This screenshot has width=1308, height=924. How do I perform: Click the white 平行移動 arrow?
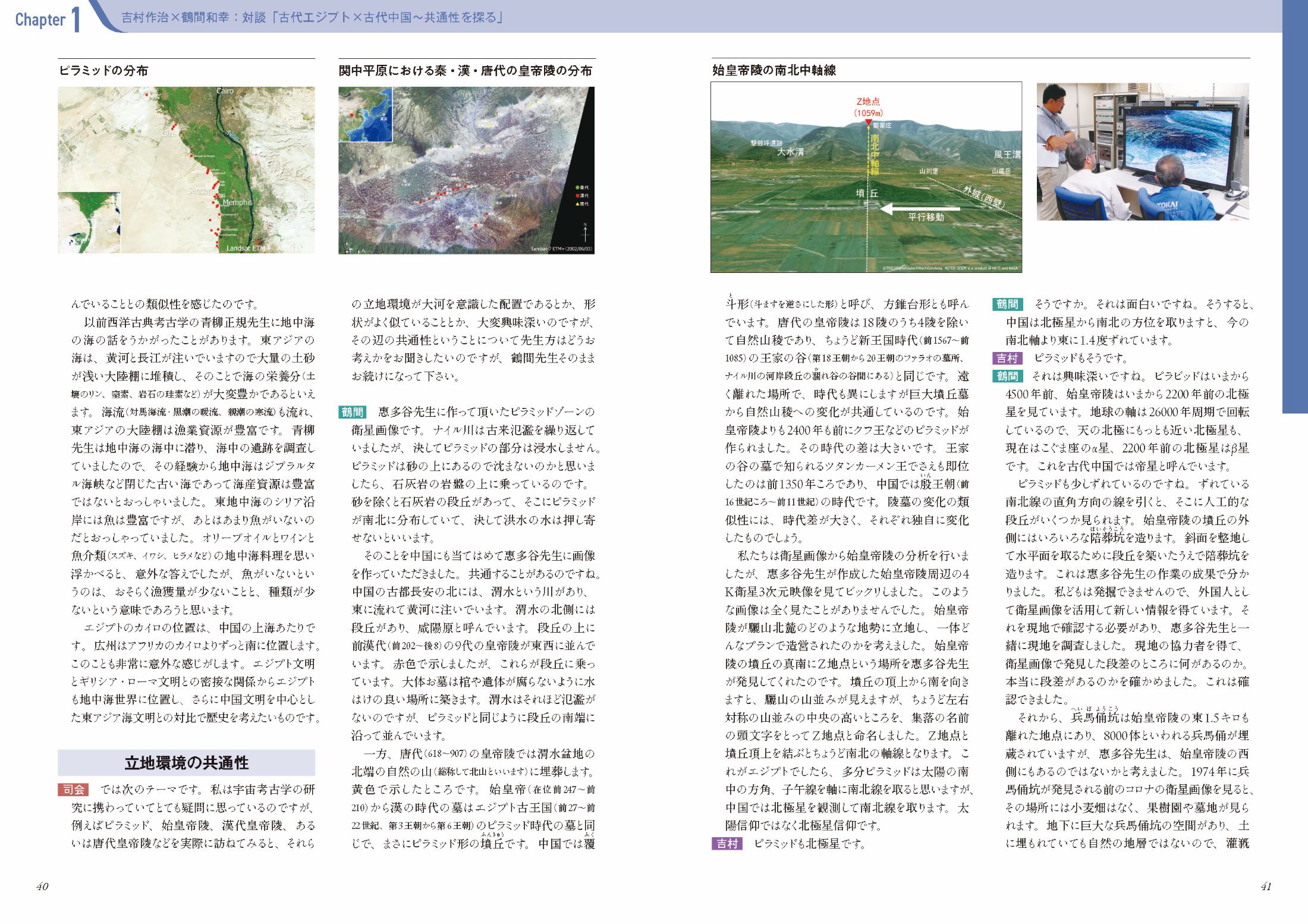920,209
